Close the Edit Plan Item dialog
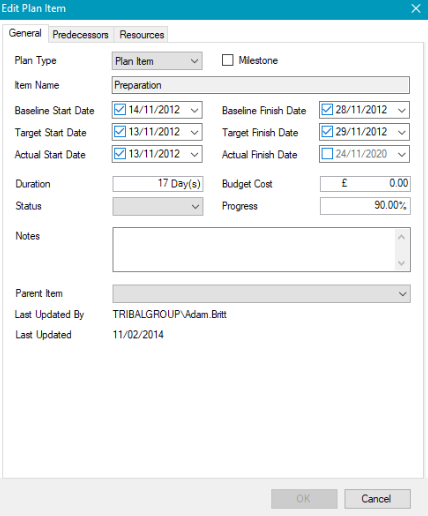The height and width of the screenshot is (516, 428). 416,8
